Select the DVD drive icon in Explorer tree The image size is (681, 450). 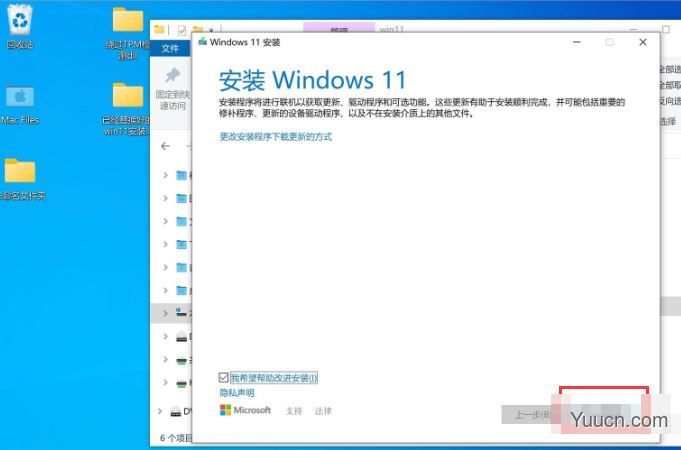tap(176, 411)
